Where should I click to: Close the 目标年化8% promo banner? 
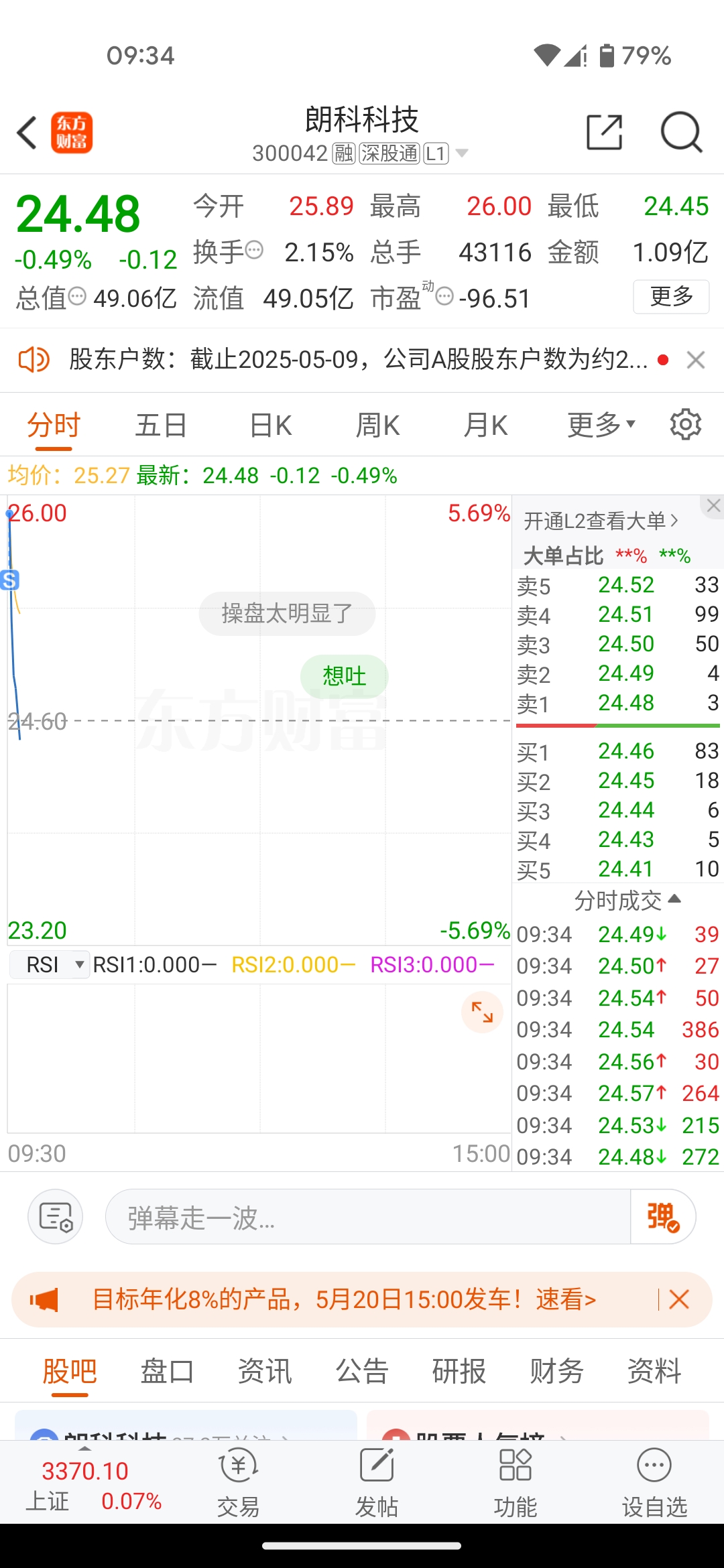coord(679,1299)
